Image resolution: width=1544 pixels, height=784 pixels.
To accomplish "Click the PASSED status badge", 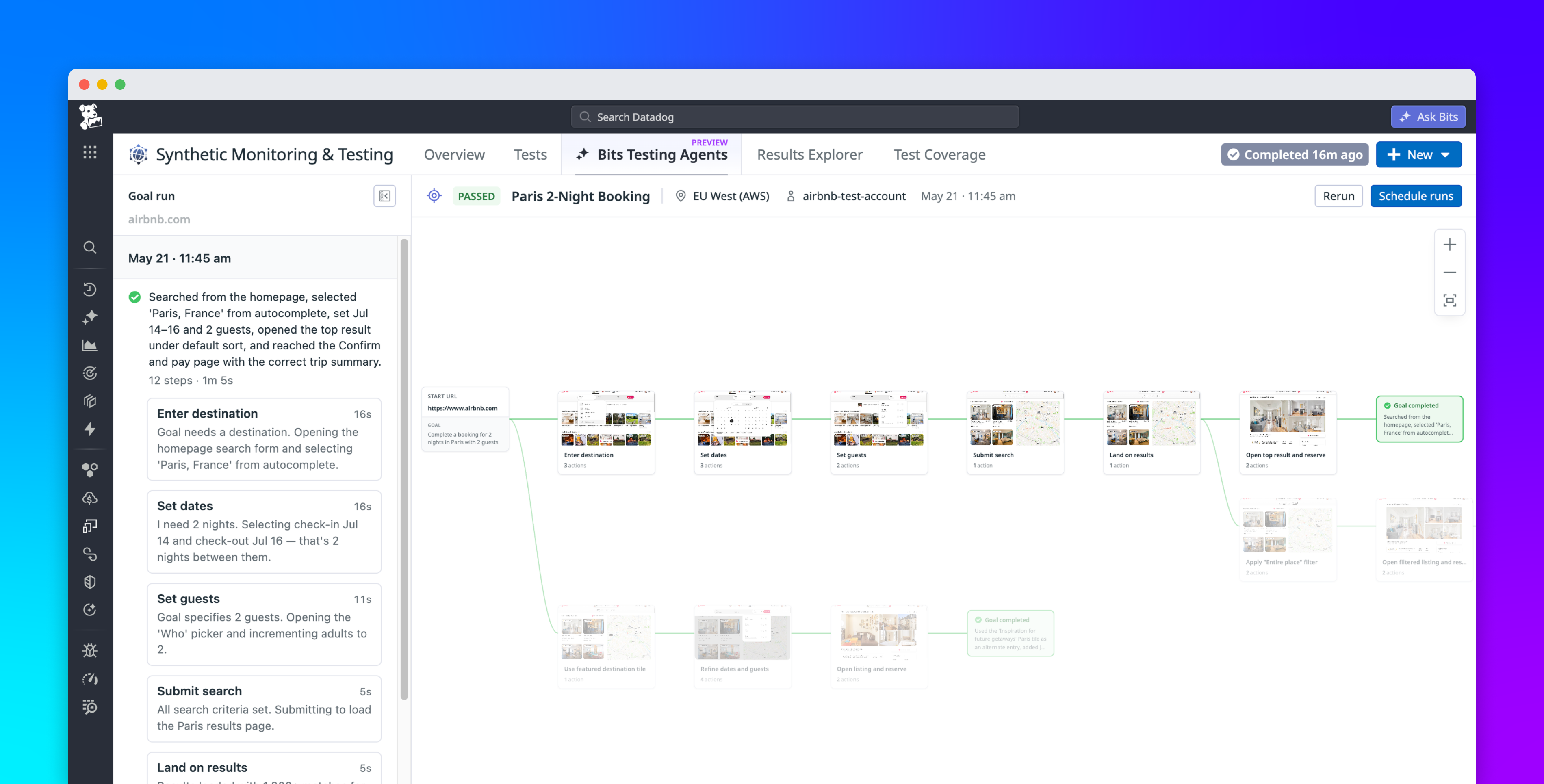I will coord(477,196).
